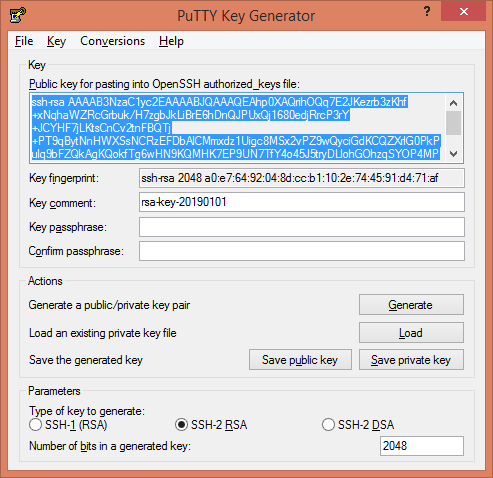Click the 'Key comment:' label
The width and height of the screenshot is (493, 478).
coord(62,203)
